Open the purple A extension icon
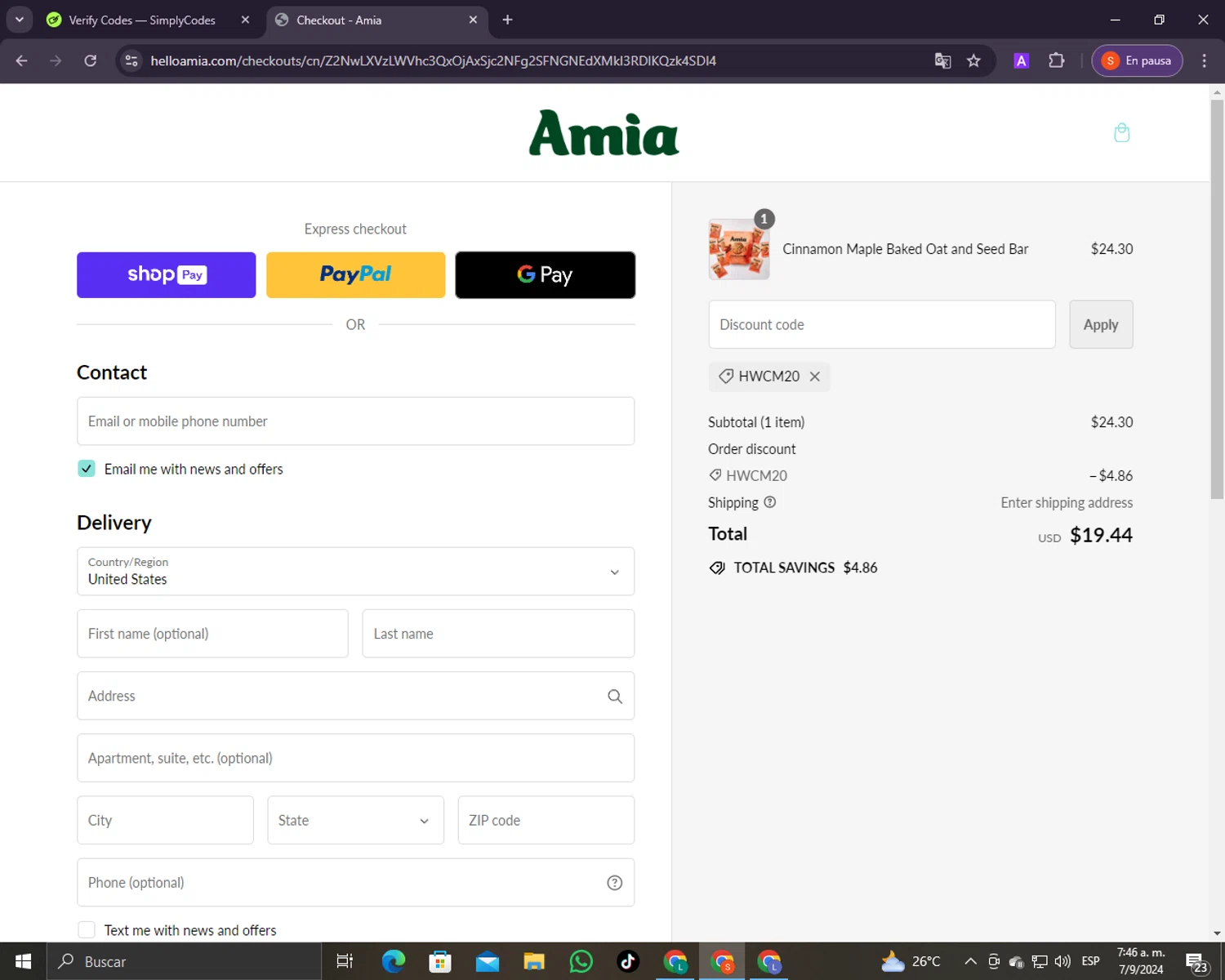 coord(1021,60)
